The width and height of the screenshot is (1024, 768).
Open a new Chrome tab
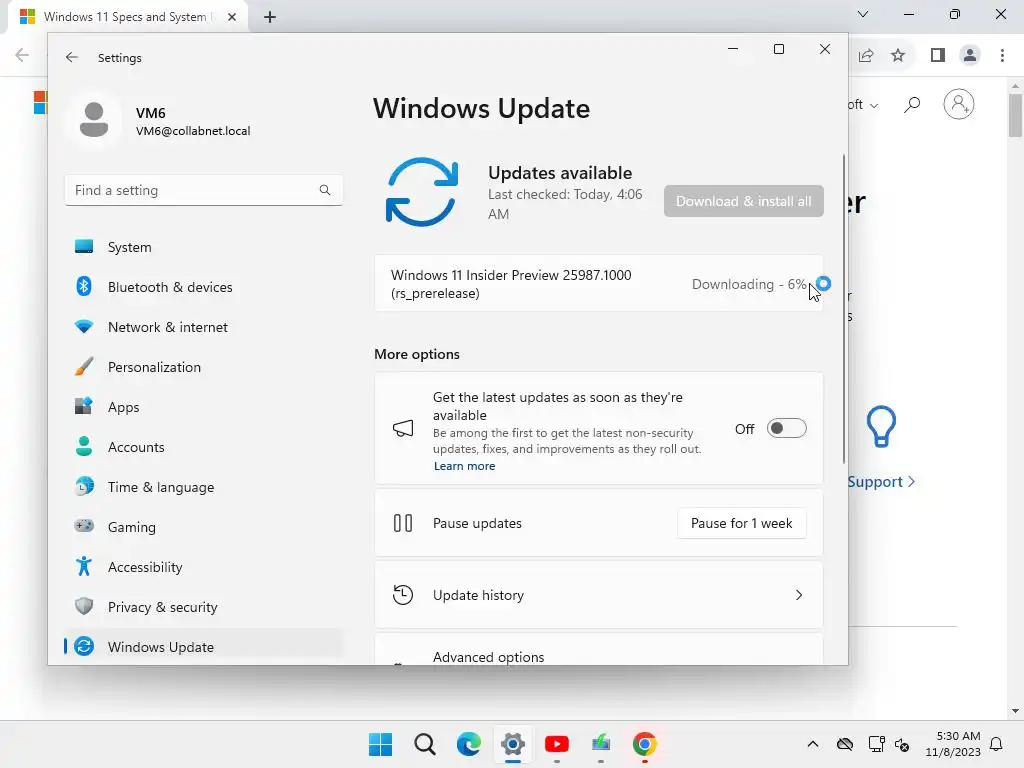click(x=270, y=17)
